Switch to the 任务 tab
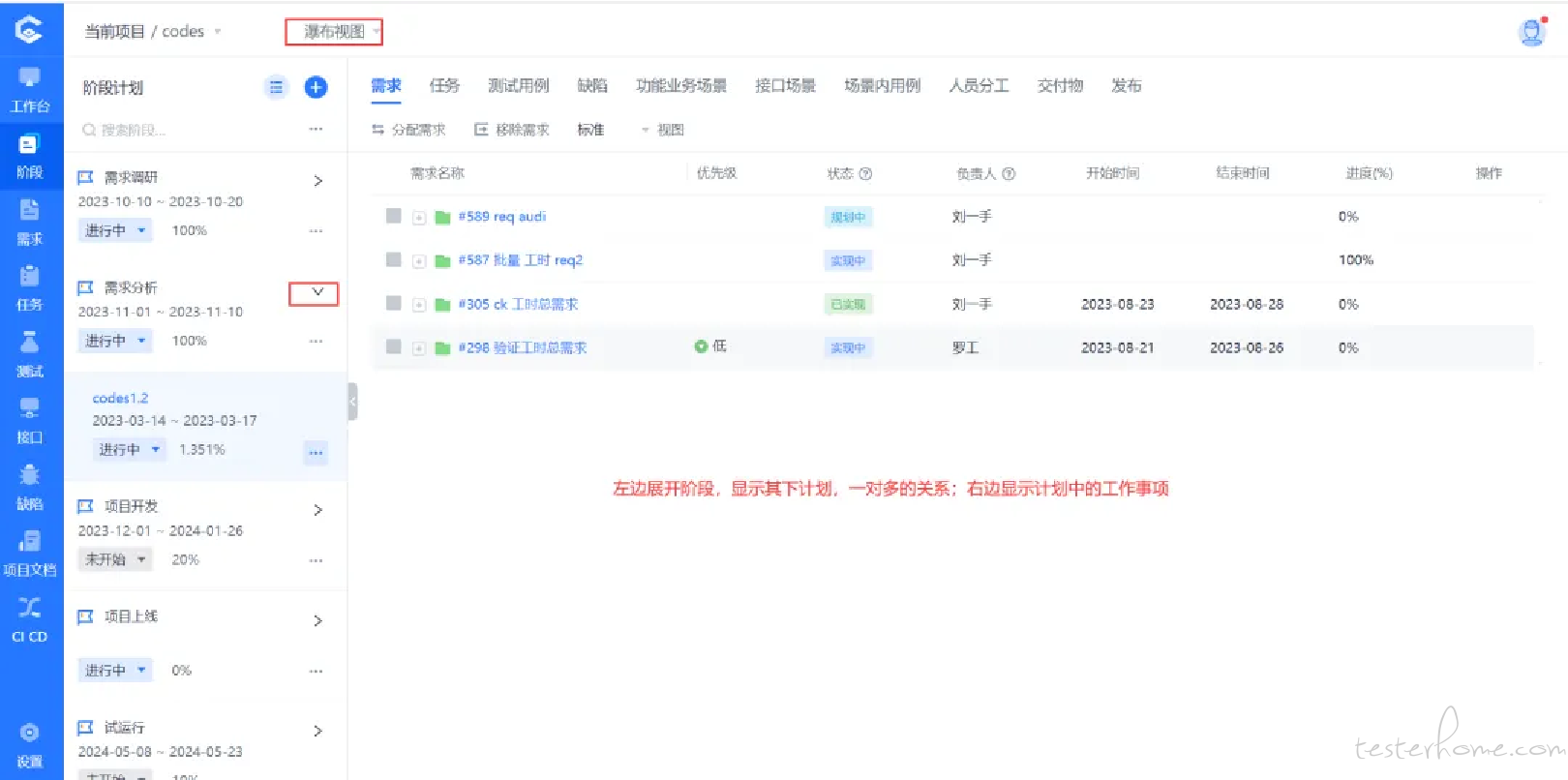The image size is (1568, 780). (444, 86)
